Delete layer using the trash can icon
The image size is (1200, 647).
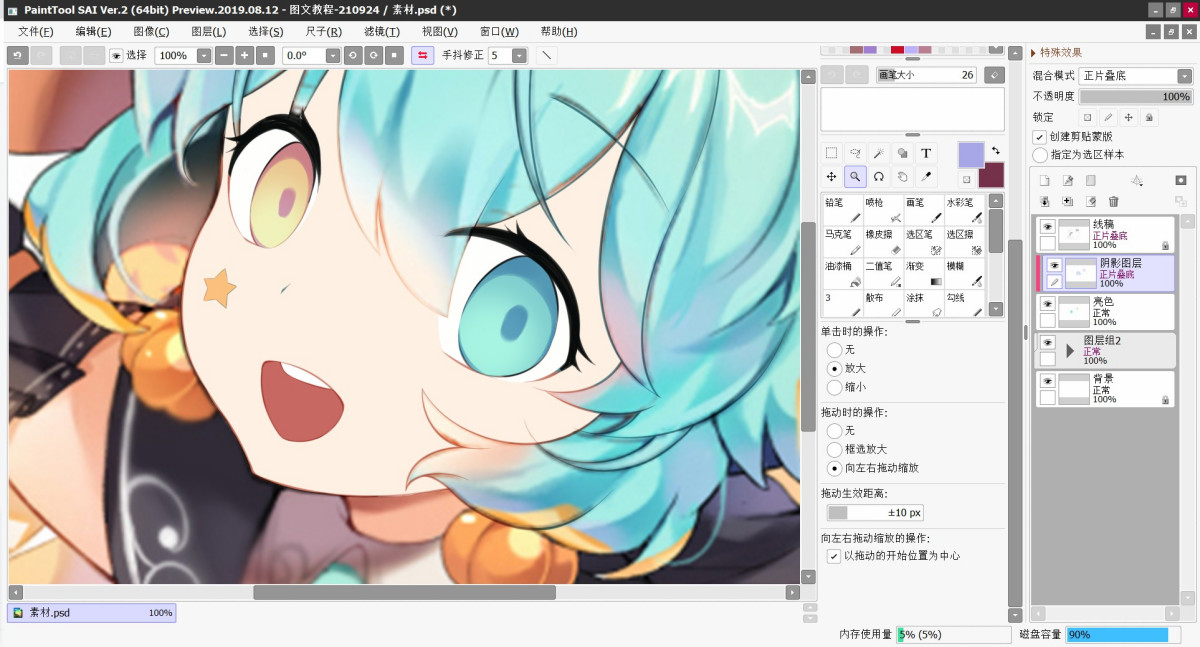[1114, 201]
